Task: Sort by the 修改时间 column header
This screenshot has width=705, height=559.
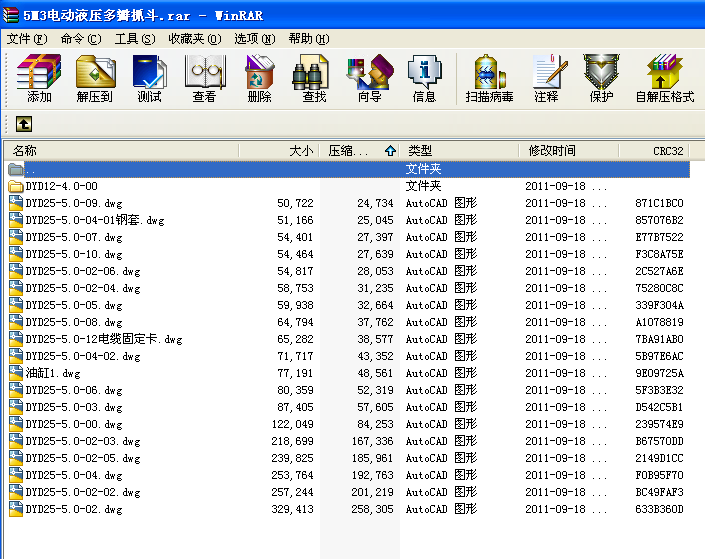Action: (x=569, y=151)
